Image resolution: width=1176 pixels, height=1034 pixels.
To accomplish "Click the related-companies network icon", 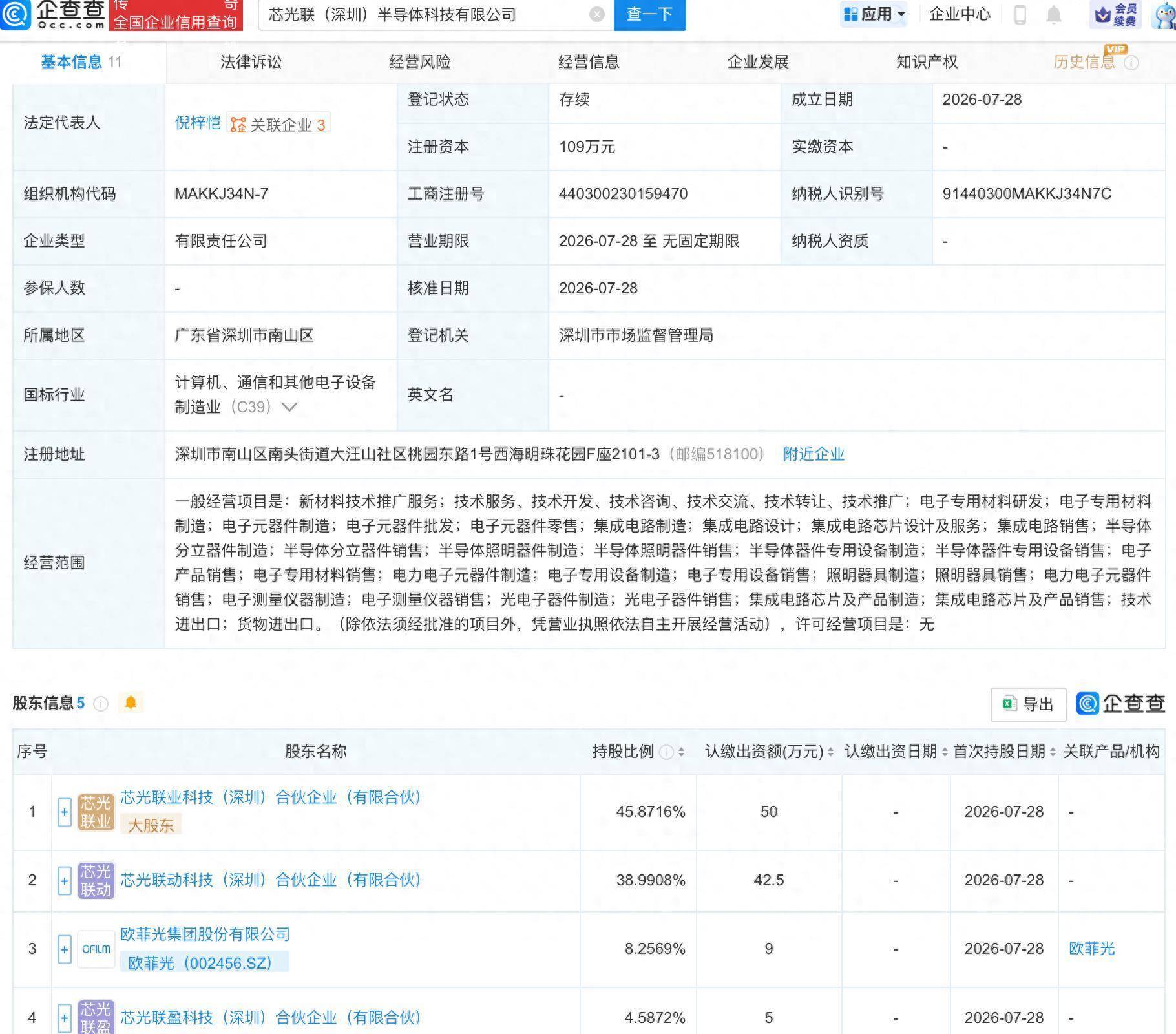I will pos(238,125).
